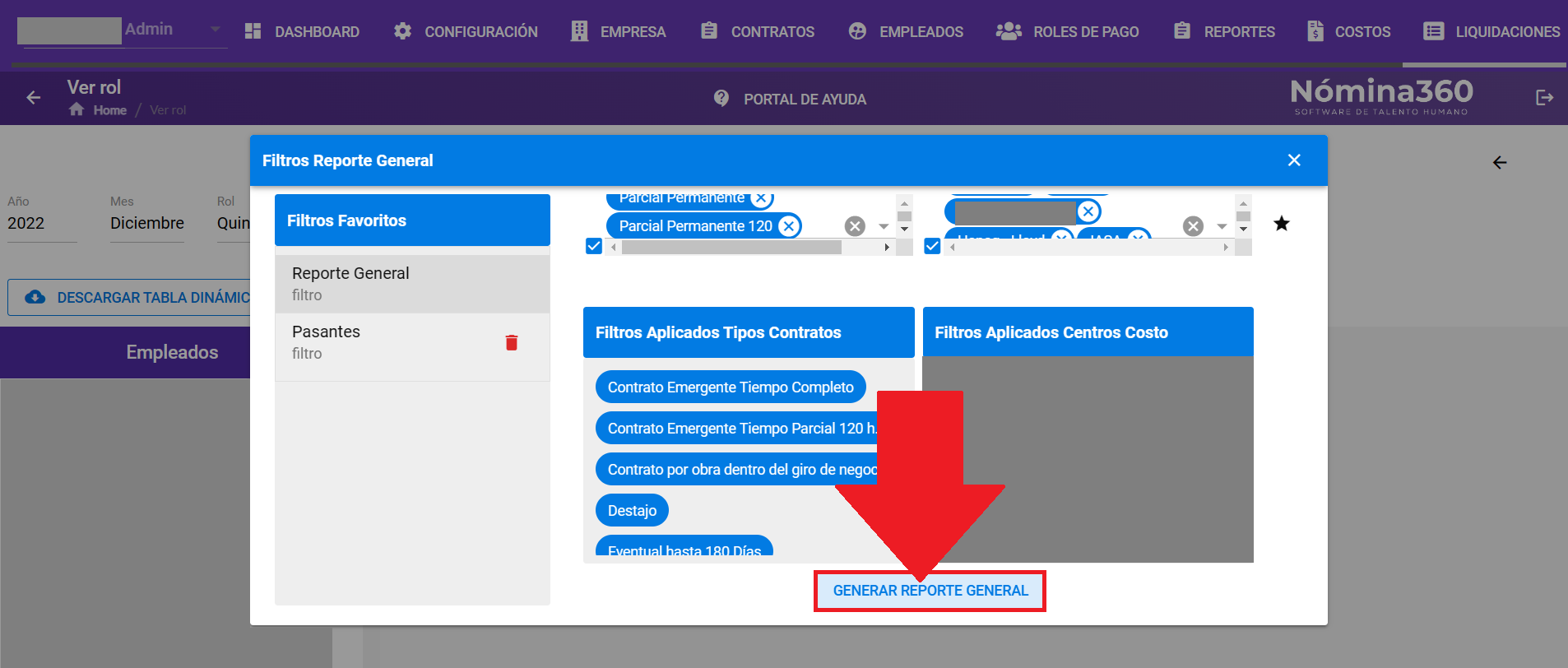Click the Roles de Pago people icon
Screen dimensions: 1568x668
(x=1009, y=31)
